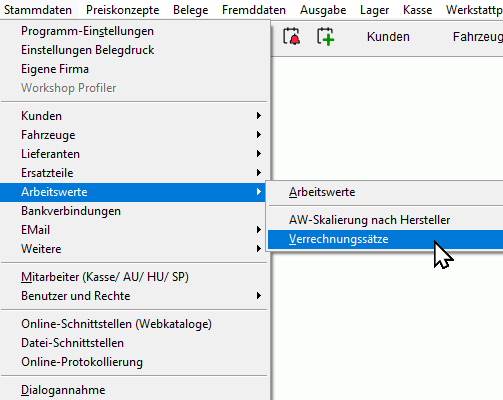
Task: Click the Kunden toolbar button
Action: (388, 37)
